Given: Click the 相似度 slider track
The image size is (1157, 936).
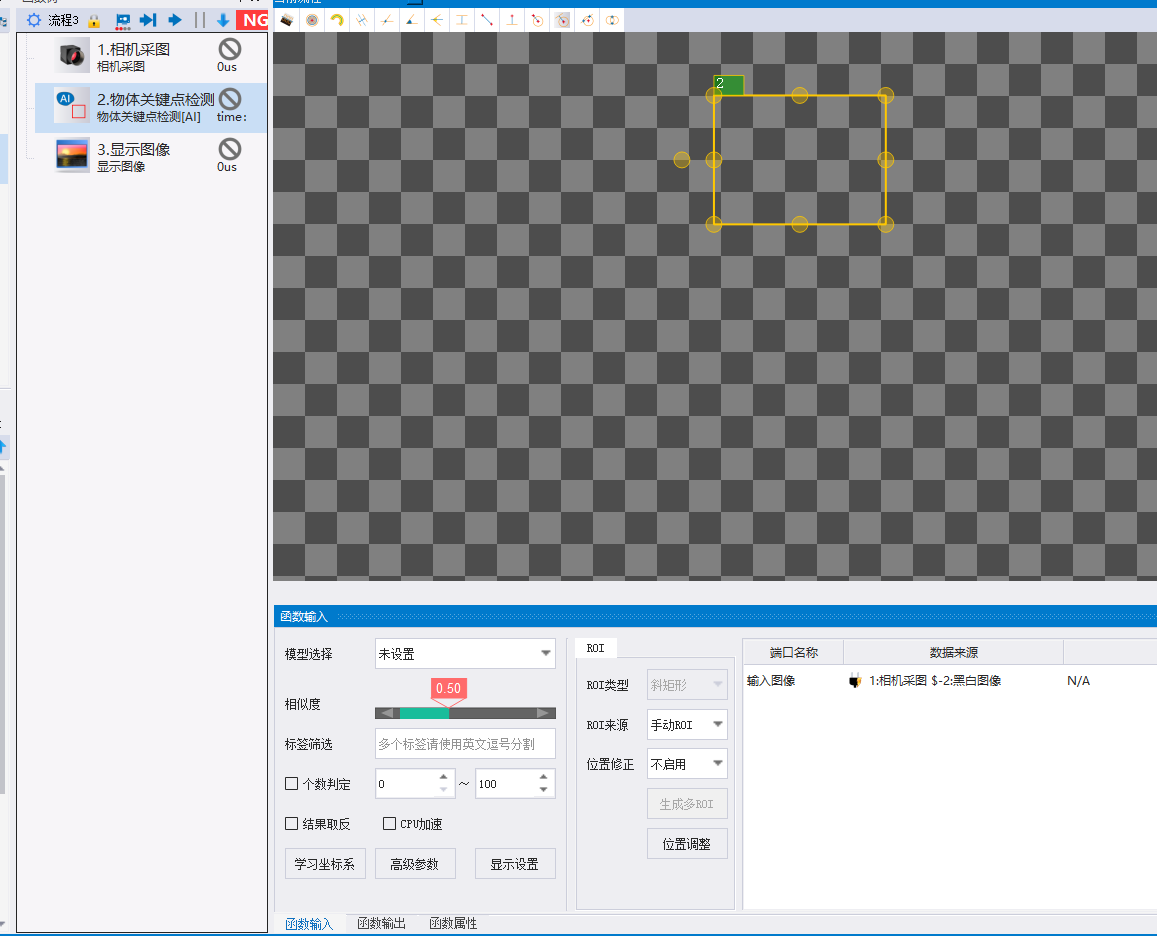Looking at the screenshot, I should pos(465,713).
